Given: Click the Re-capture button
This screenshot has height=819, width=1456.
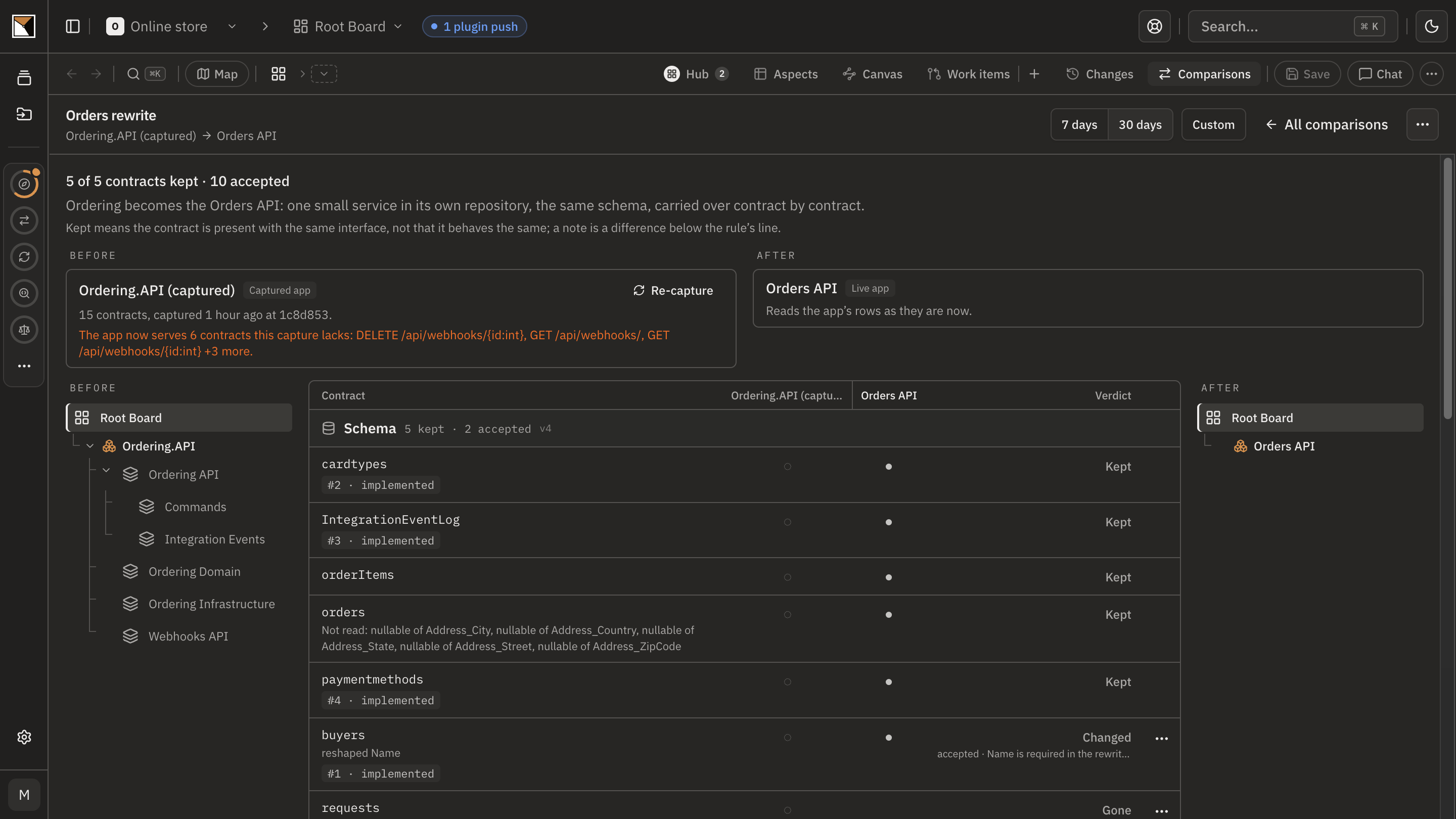Looking at the screenshot, I should (672, 291).
